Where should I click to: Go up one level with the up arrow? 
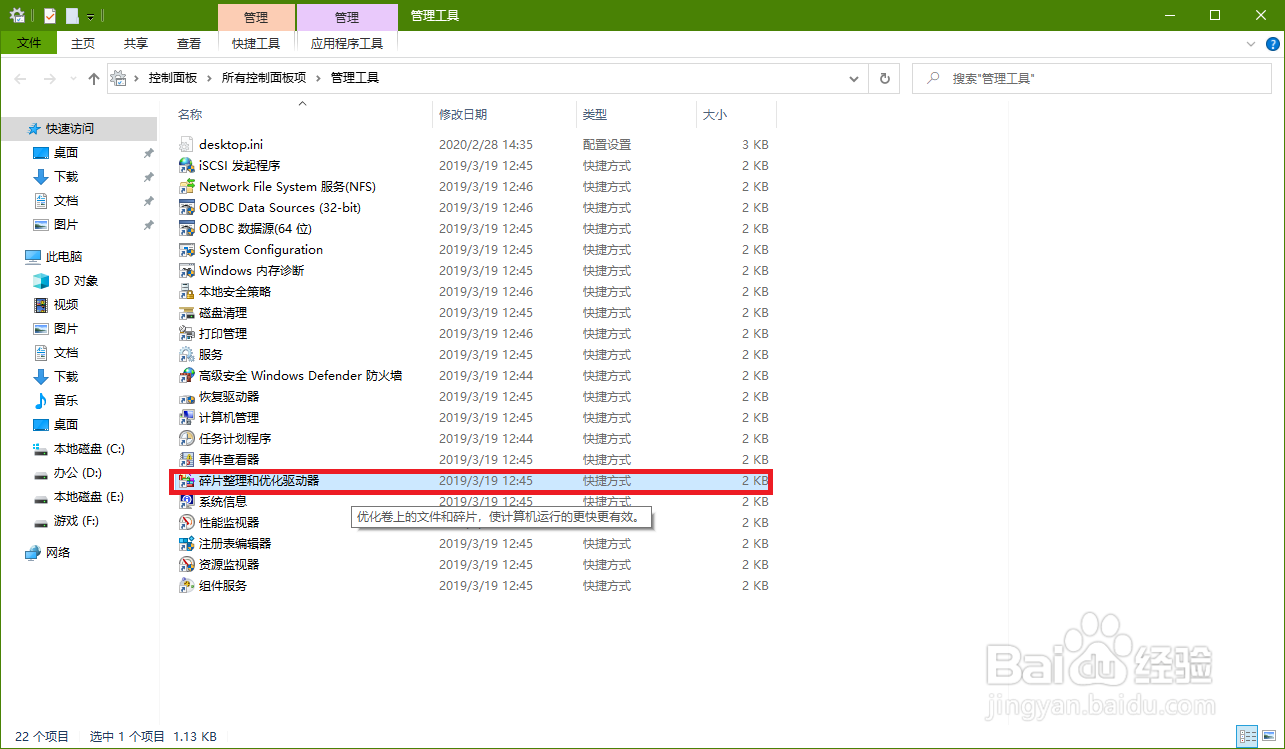coord(94,78)
